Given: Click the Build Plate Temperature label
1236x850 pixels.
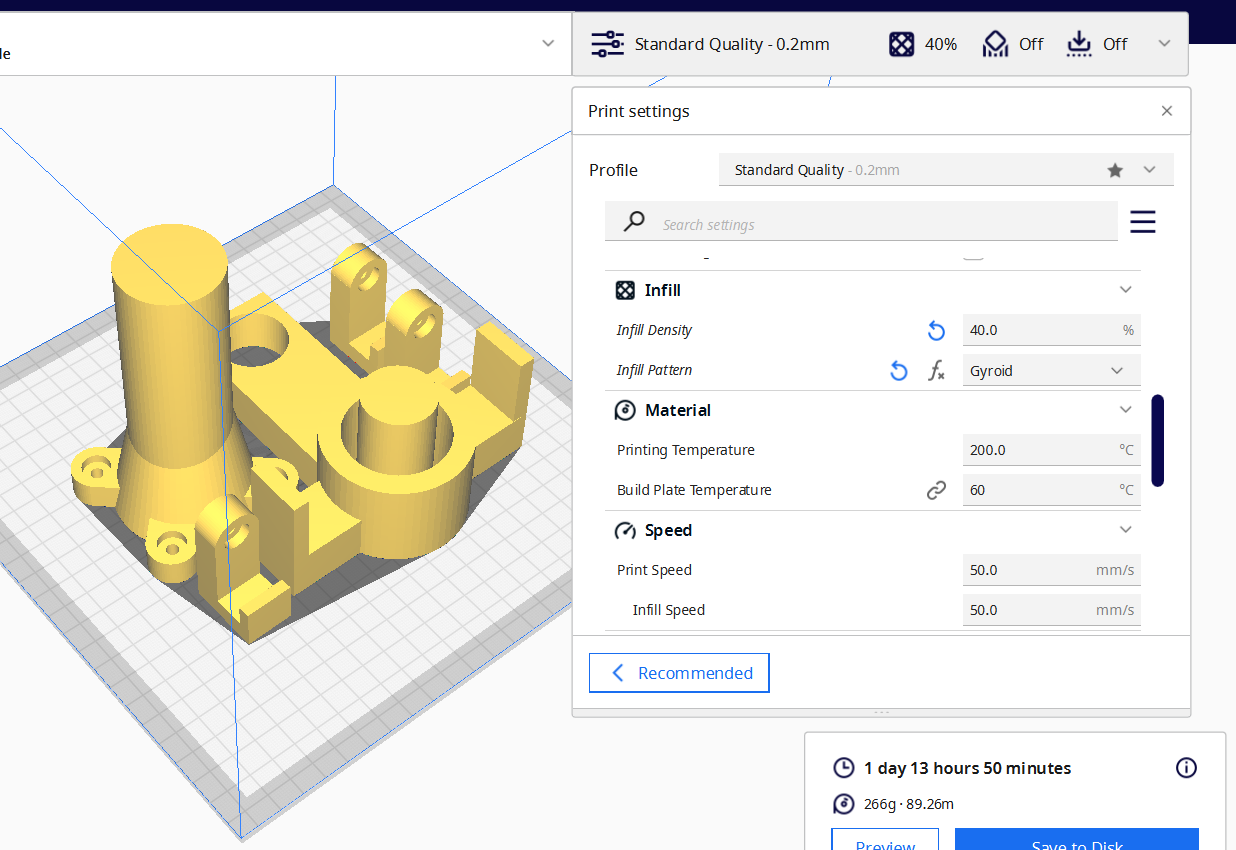Looking at the screenshot, I should (694, 490).
